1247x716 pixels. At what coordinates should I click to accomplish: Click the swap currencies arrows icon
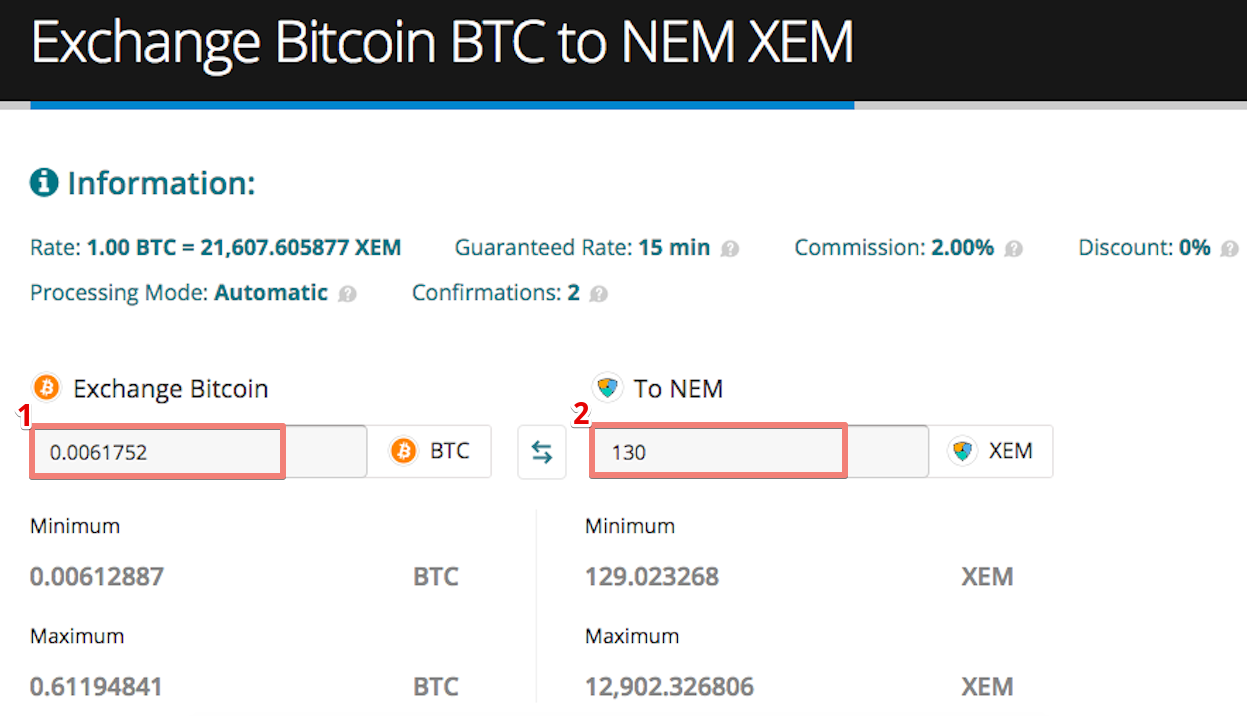pyautogui.click(x=541, y=452)
